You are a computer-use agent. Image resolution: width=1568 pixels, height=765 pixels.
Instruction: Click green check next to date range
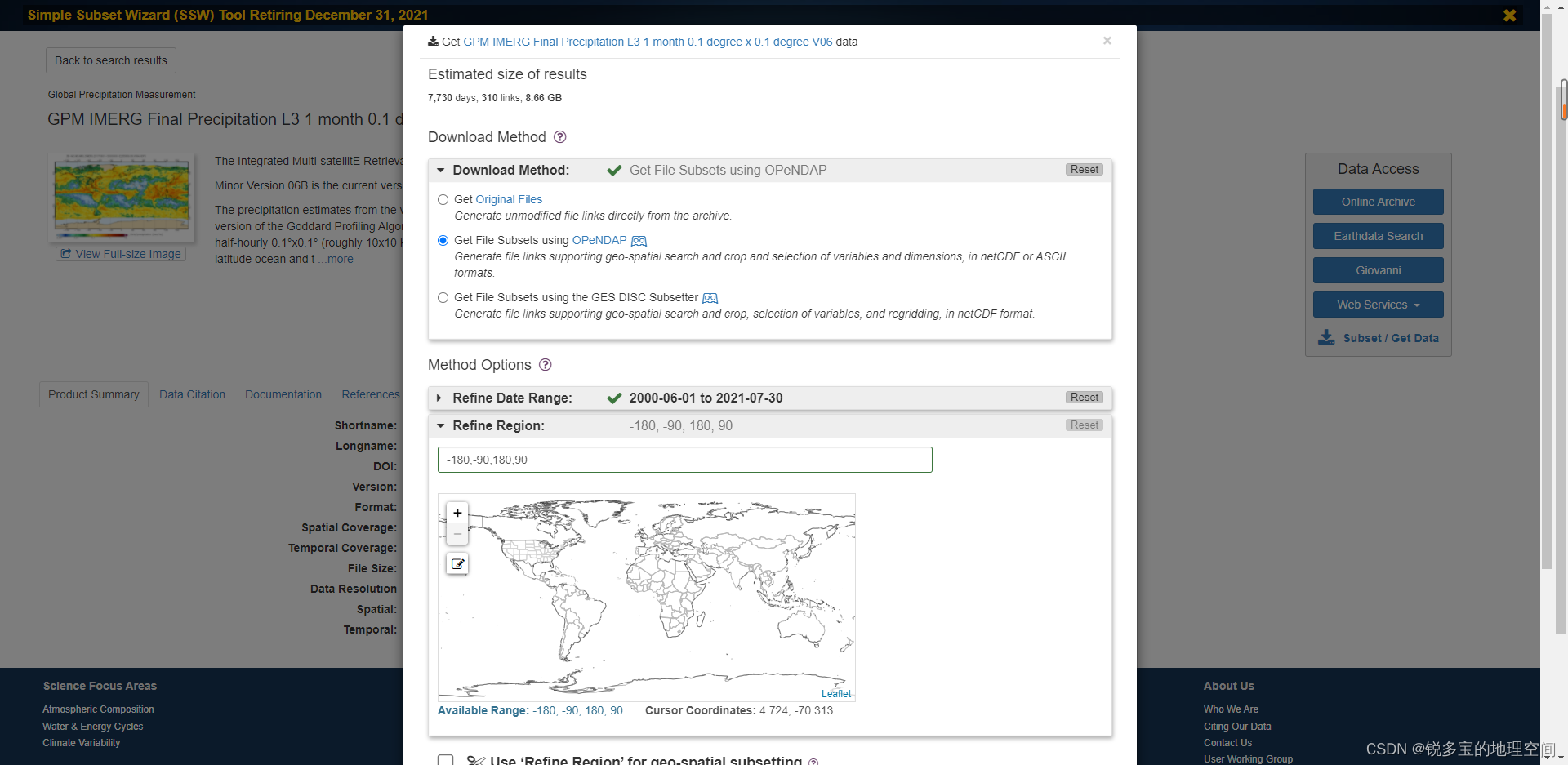coord(615,398)
